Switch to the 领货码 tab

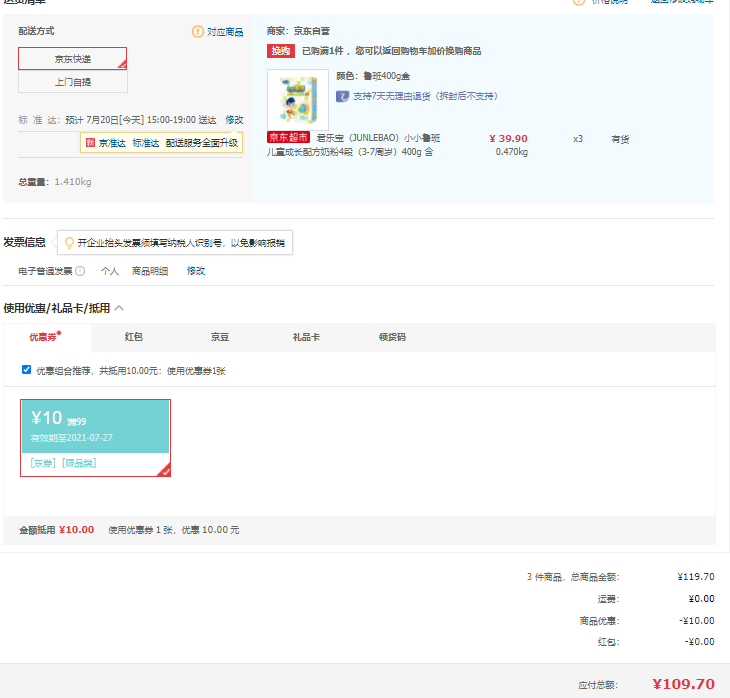click(392, 337)
